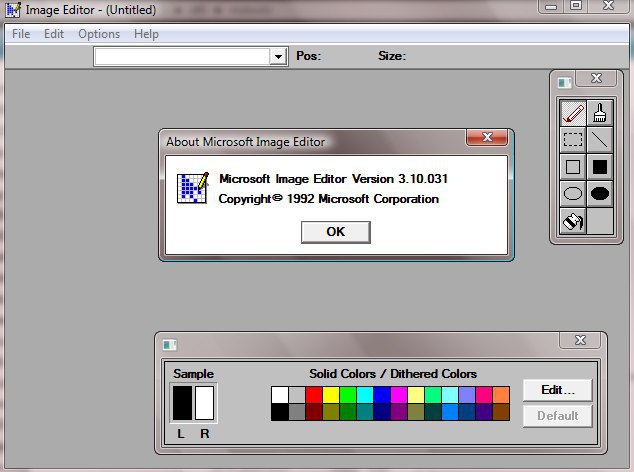Select the dark gray swatch
634x472 pixels.
tap(297, 412)
